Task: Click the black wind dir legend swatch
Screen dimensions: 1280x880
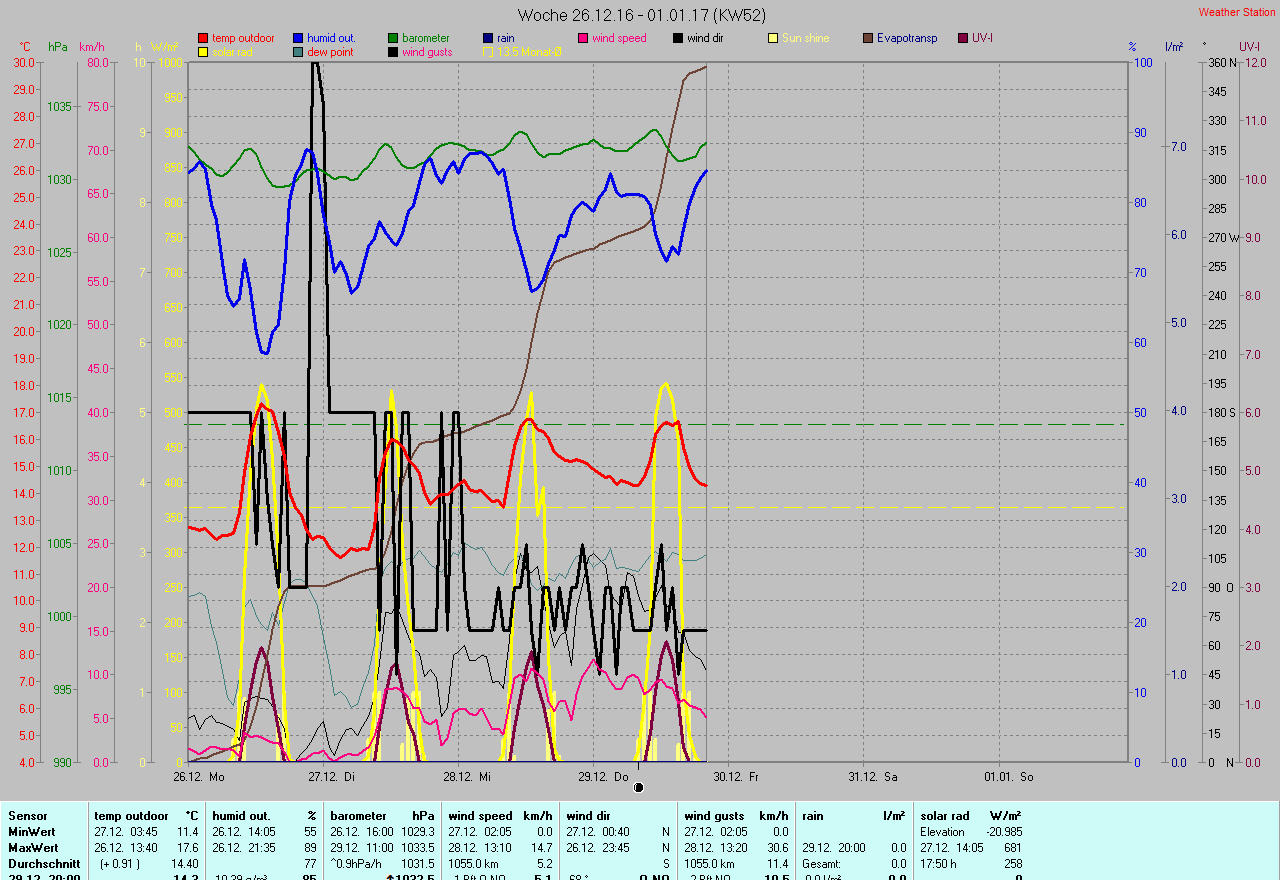Action: tap(679, 38)
